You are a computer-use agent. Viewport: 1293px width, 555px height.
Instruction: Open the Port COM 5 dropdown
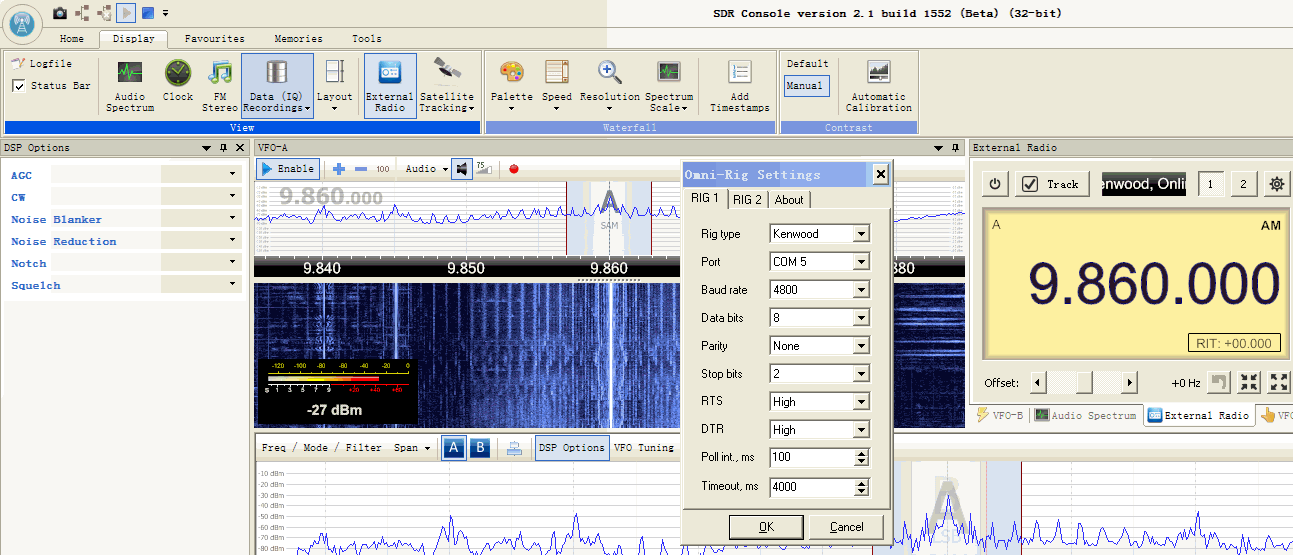860,262
